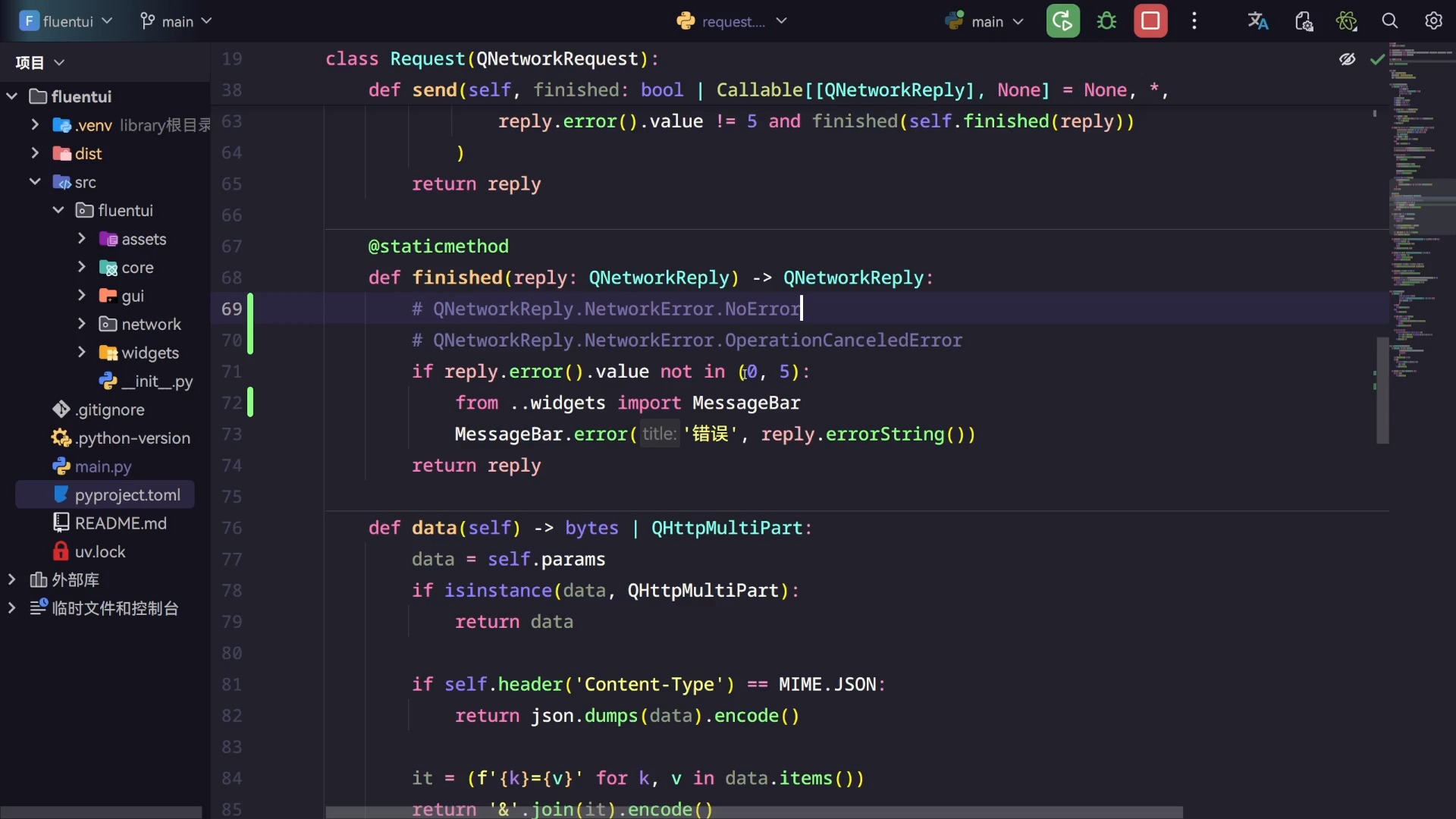1456x819 pixels.
Task: Expand the gui folder
Action: (x=82, y=296)
